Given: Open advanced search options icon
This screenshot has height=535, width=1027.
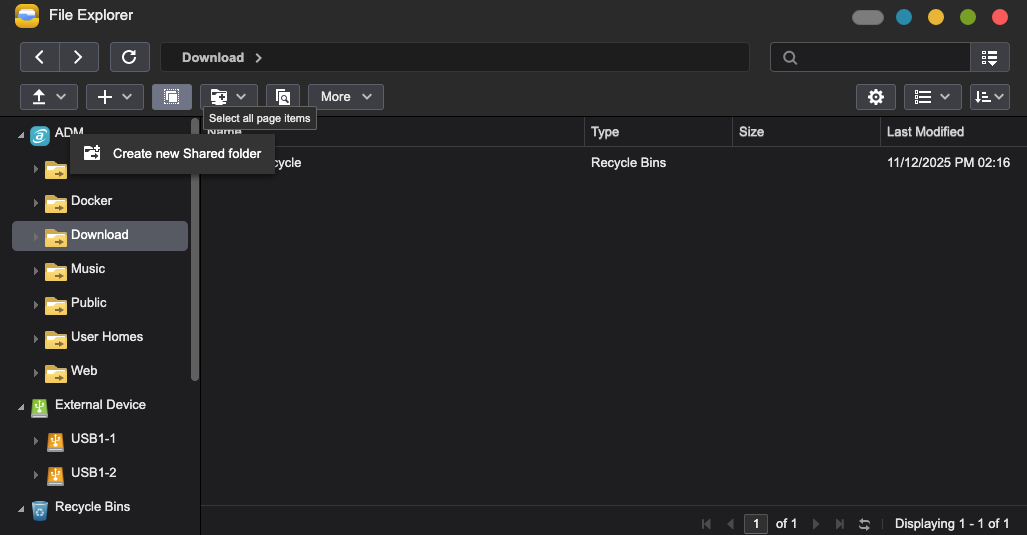Looking at the screenshot, I should [990, 58].
